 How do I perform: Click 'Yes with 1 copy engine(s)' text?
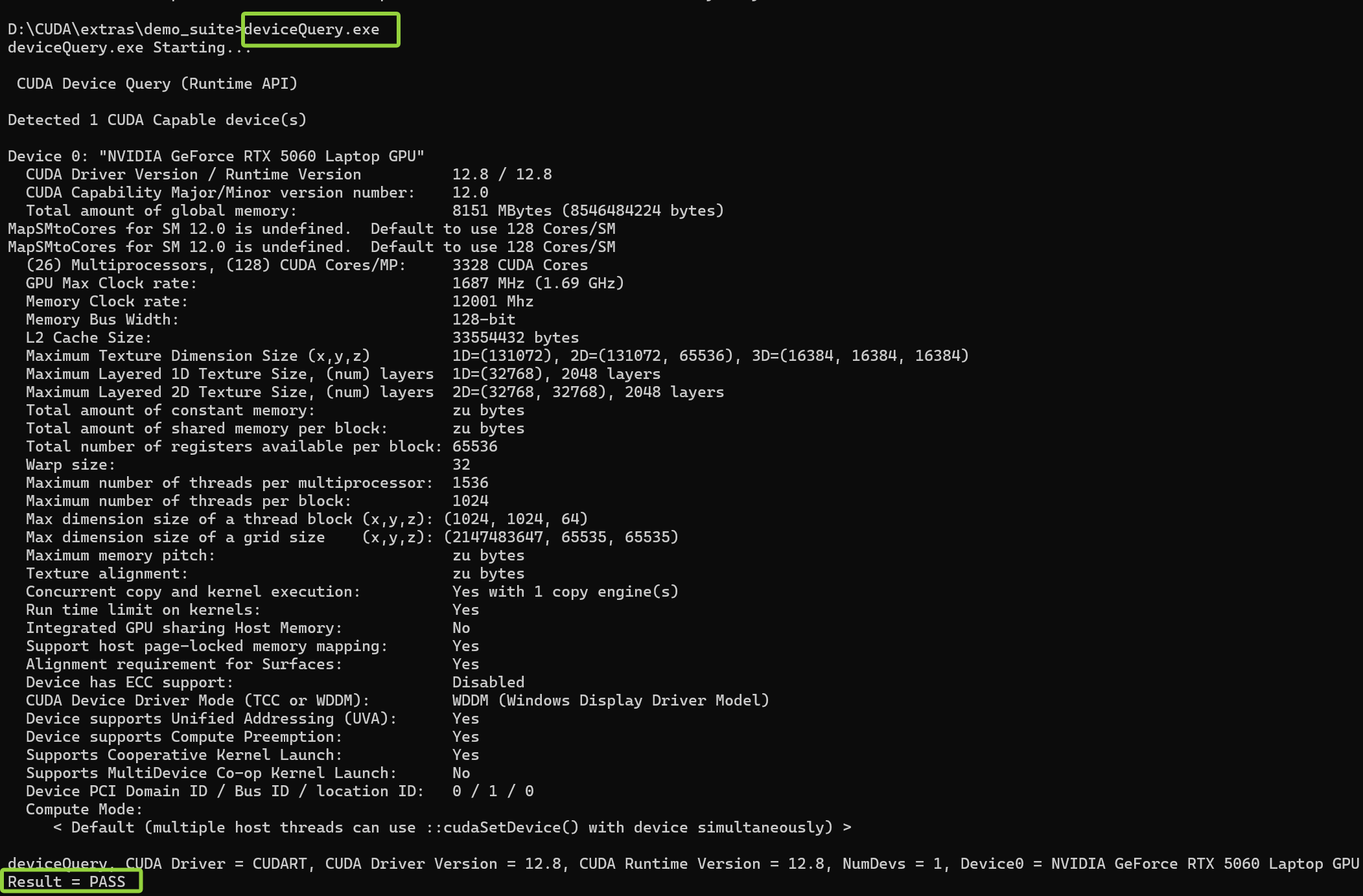pos(565,592)
